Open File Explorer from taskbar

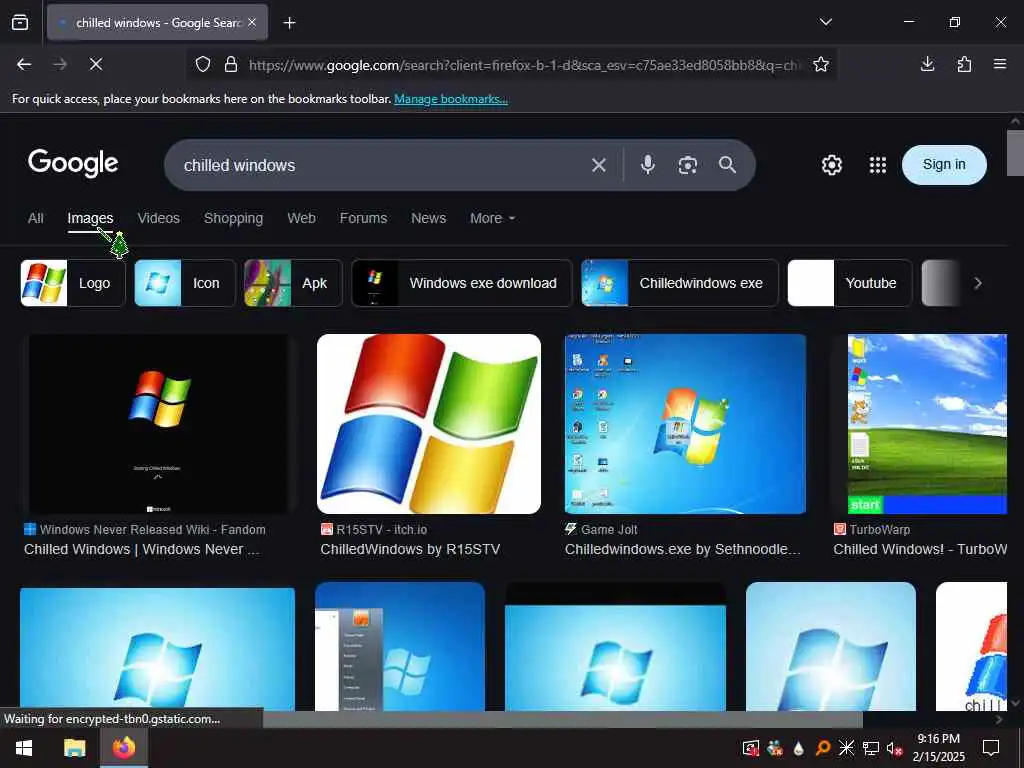click(74, 748)
